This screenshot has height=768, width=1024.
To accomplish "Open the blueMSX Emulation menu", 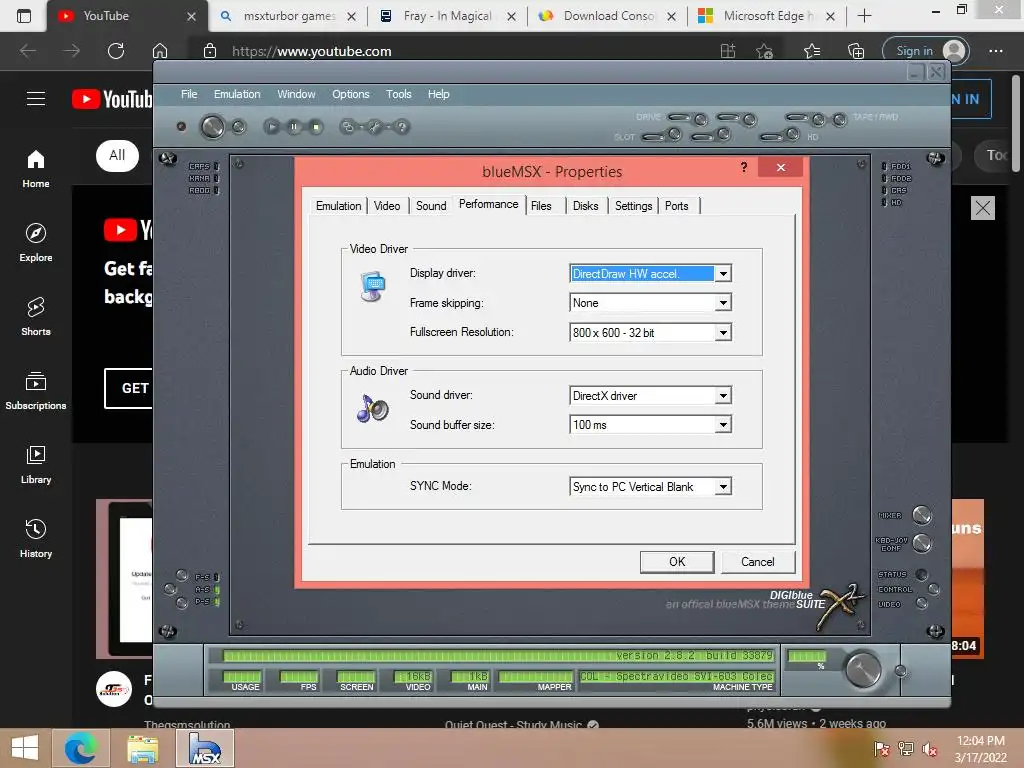I will pyautogui.click(x=237, y=94).
